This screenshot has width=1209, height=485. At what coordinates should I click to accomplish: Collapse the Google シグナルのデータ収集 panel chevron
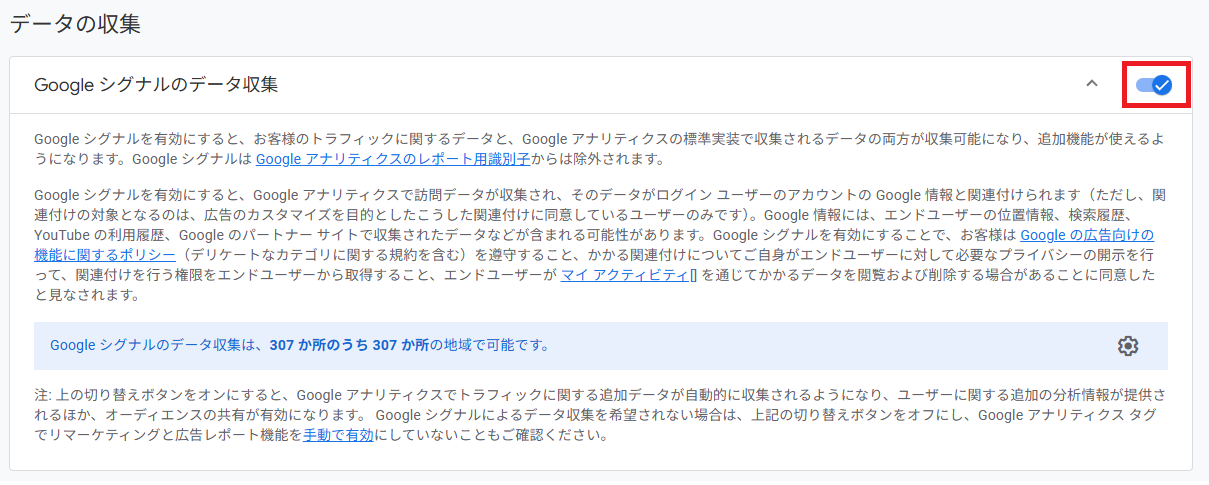(1092, 84)
